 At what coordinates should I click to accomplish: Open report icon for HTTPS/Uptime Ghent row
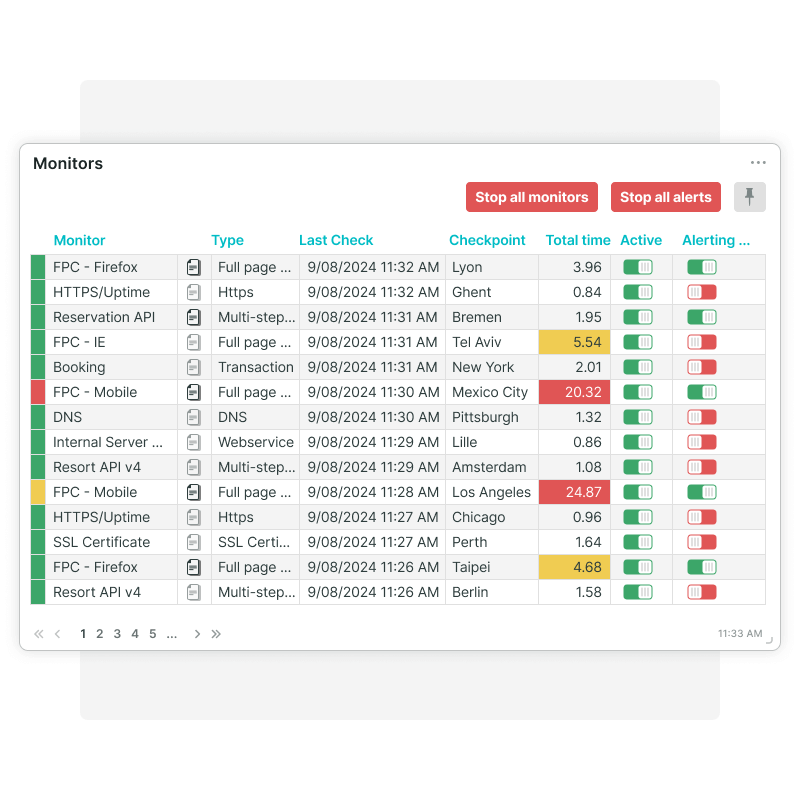tap(194, 292)
